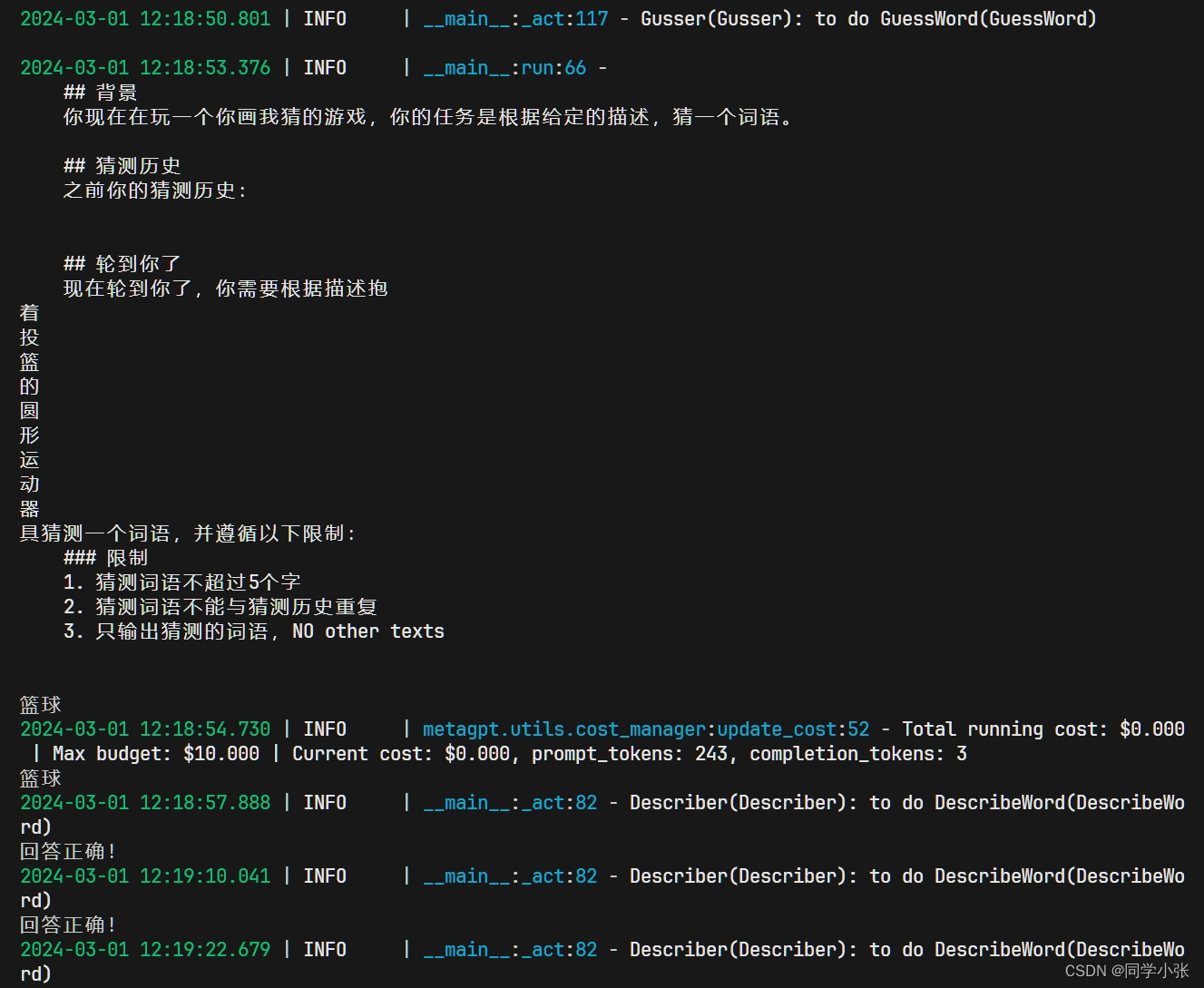The width and height of the screenshot is (1204, 988).
Task: Click 'Gusser(Gusser): to do GuessWord(GuessWord)' message
Action: pyautogui.click(x=868, y=19)
